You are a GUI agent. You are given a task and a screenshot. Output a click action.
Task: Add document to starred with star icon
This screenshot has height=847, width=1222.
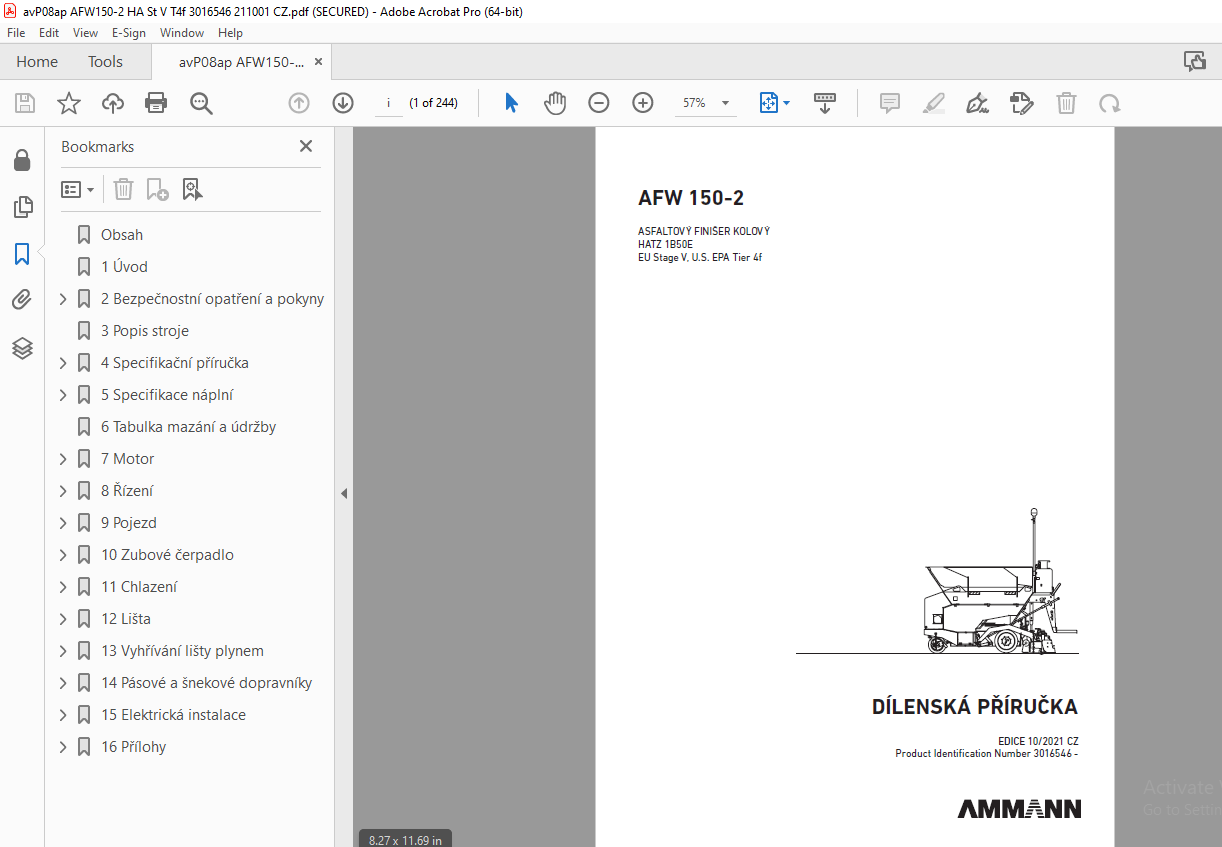click(69, 103)
